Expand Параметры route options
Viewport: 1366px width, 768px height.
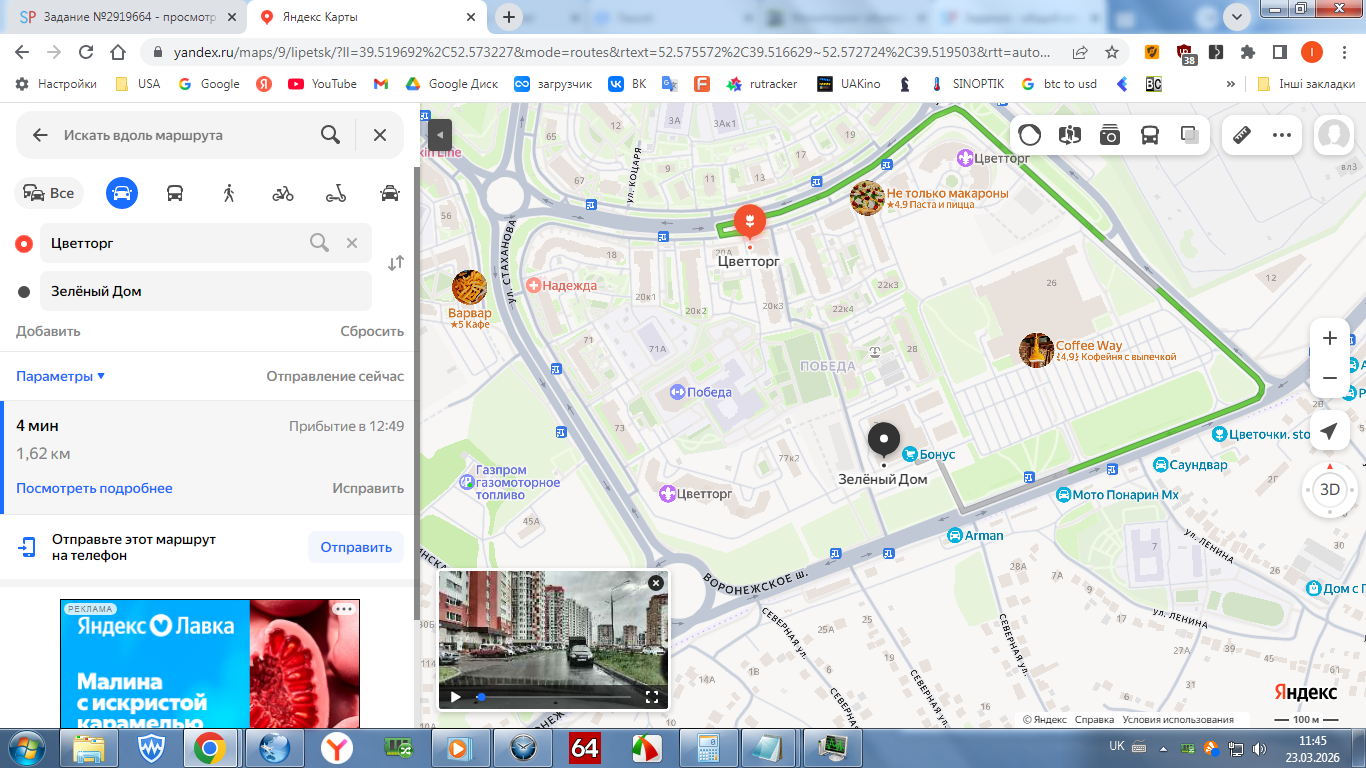tap(61, 376)
